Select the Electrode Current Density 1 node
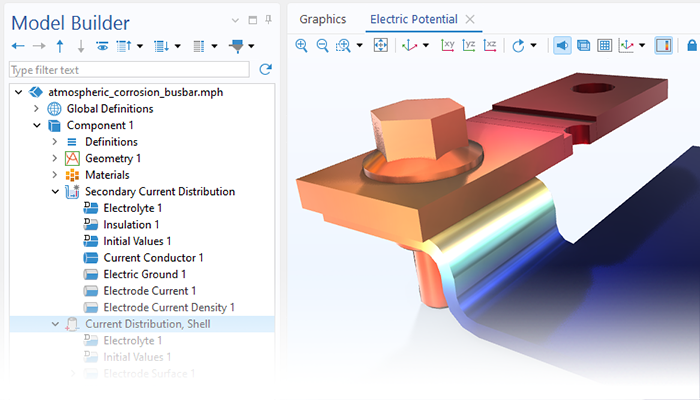Image resolution: width=700 pixels, height=400 pixels. pos(169,307)
